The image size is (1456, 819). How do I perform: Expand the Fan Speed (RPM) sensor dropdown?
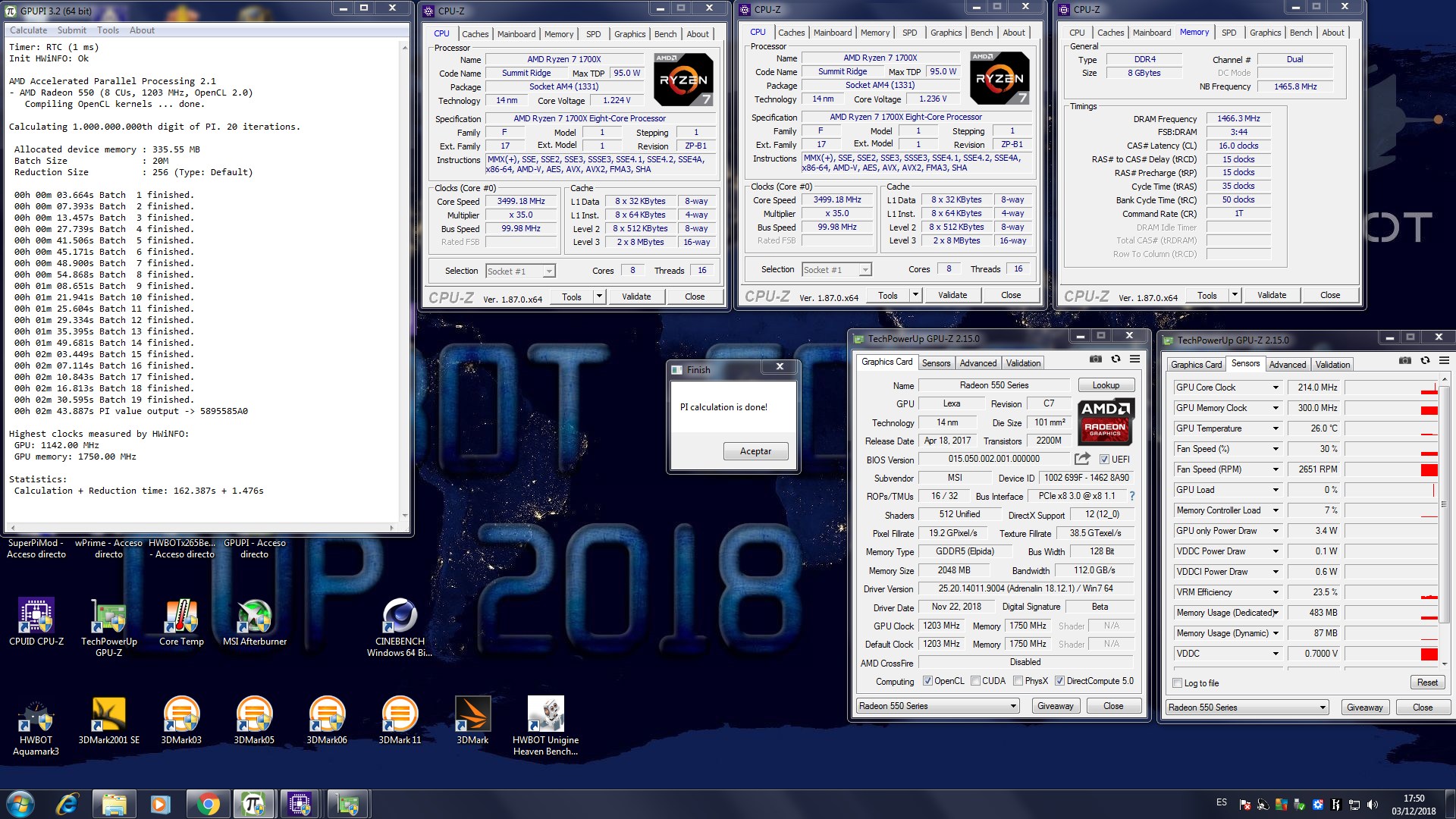click(1276, 469)
